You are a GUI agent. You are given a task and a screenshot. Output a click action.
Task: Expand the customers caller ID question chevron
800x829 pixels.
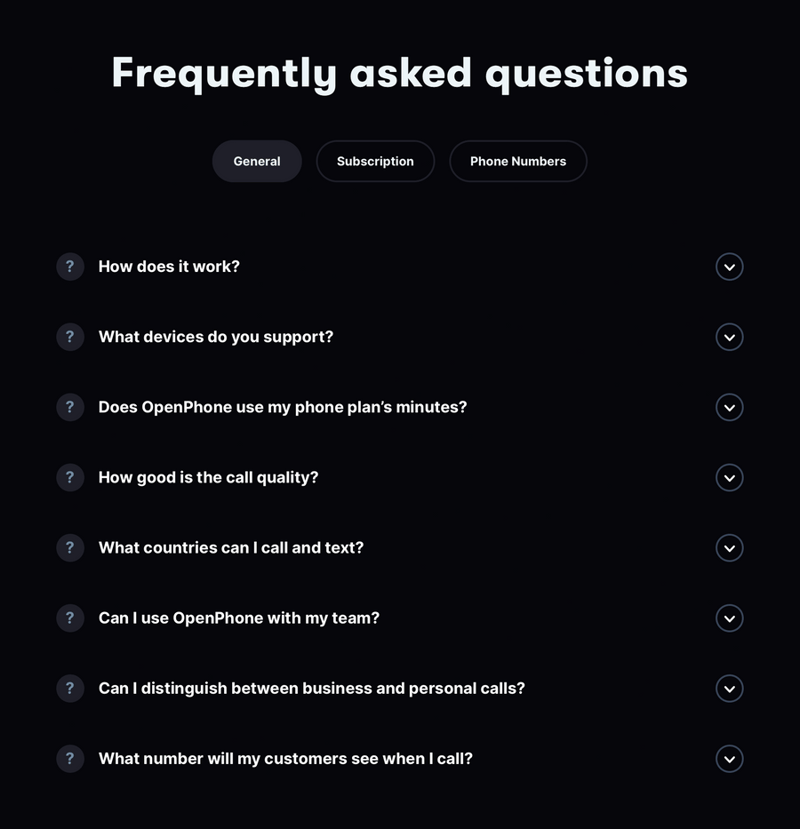point(729,758)
